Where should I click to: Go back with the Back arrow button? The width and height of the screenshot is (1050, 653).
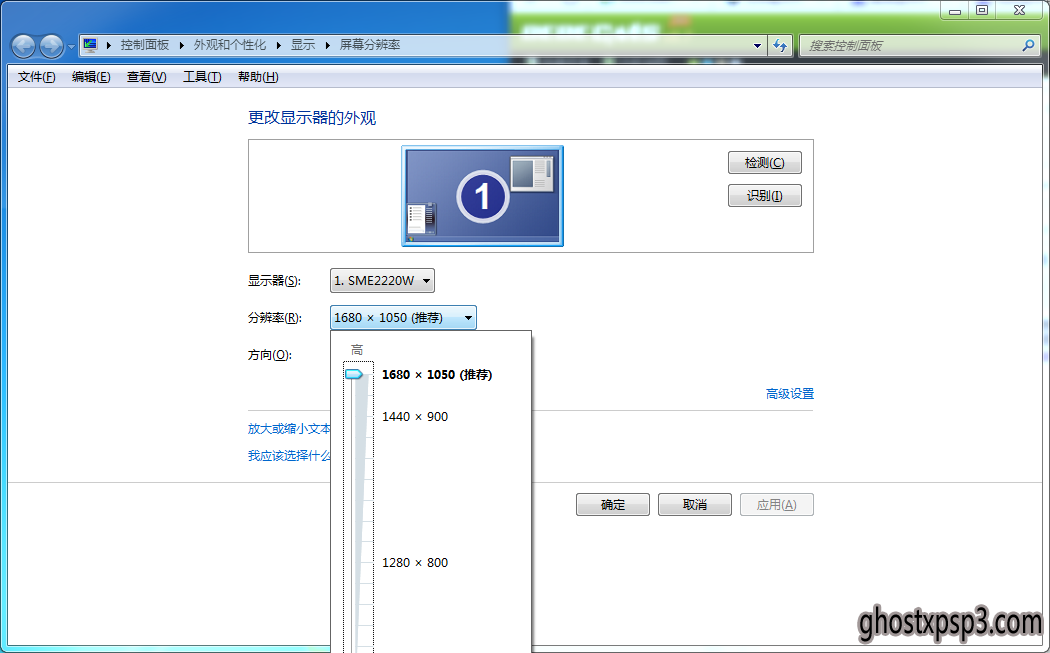click(x=23, y=46)
